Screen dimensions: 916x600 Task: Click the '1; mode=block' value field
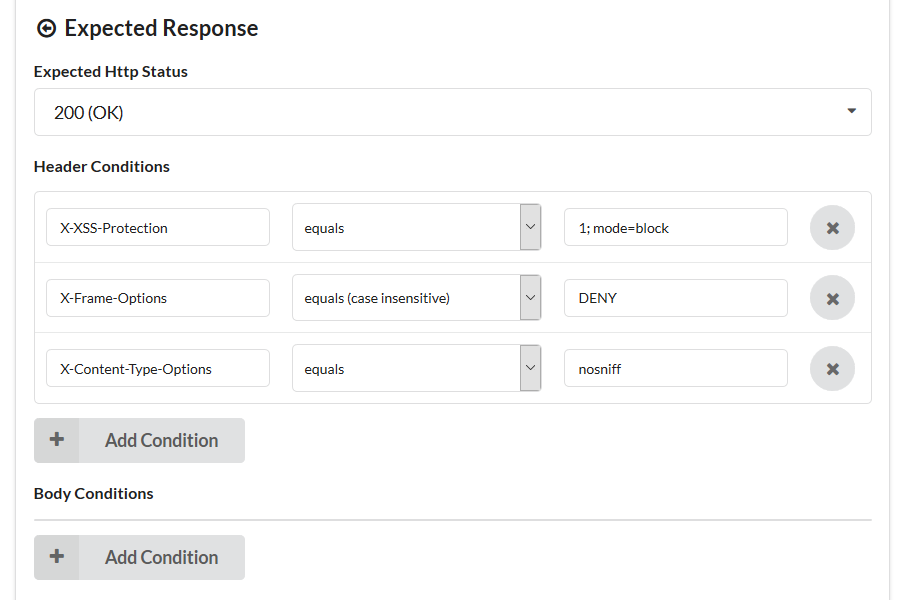(x=675, y=228)
